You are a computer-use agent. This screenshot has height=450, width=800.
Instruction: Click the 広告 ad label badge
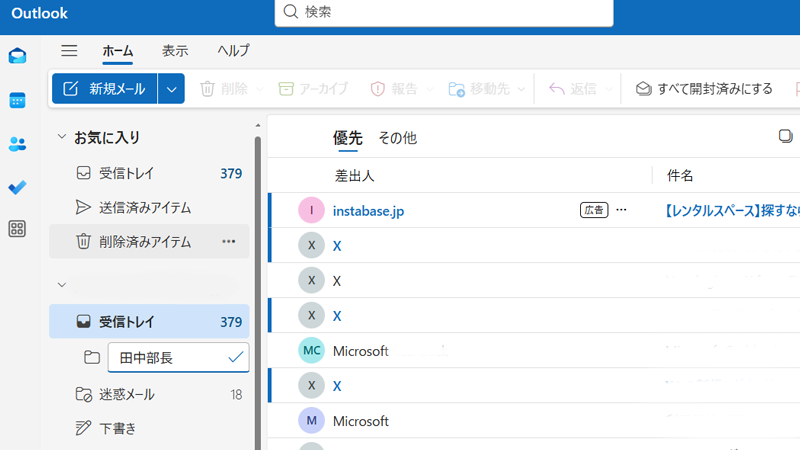click(594, 210)
